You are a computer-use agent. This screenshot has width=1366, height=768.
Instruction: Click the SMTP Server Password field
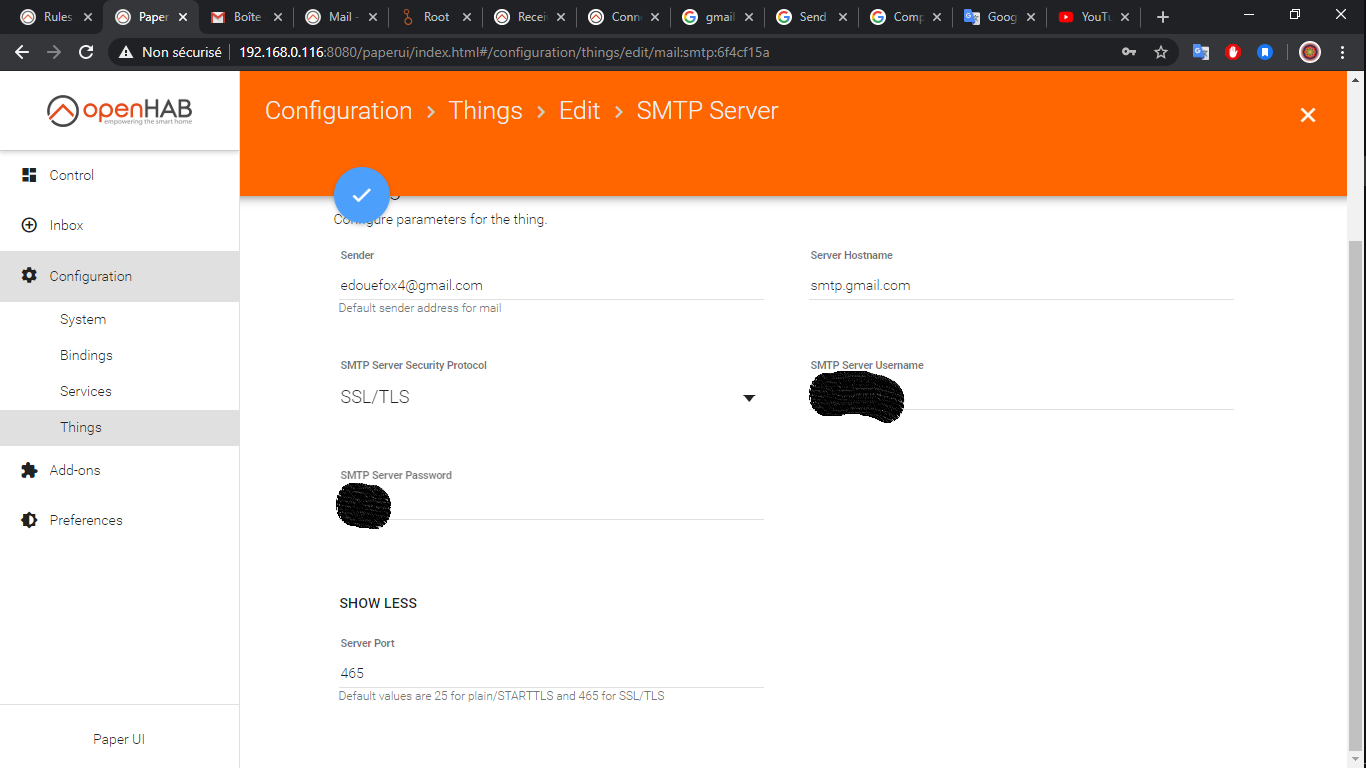click(x=551, y=506)
